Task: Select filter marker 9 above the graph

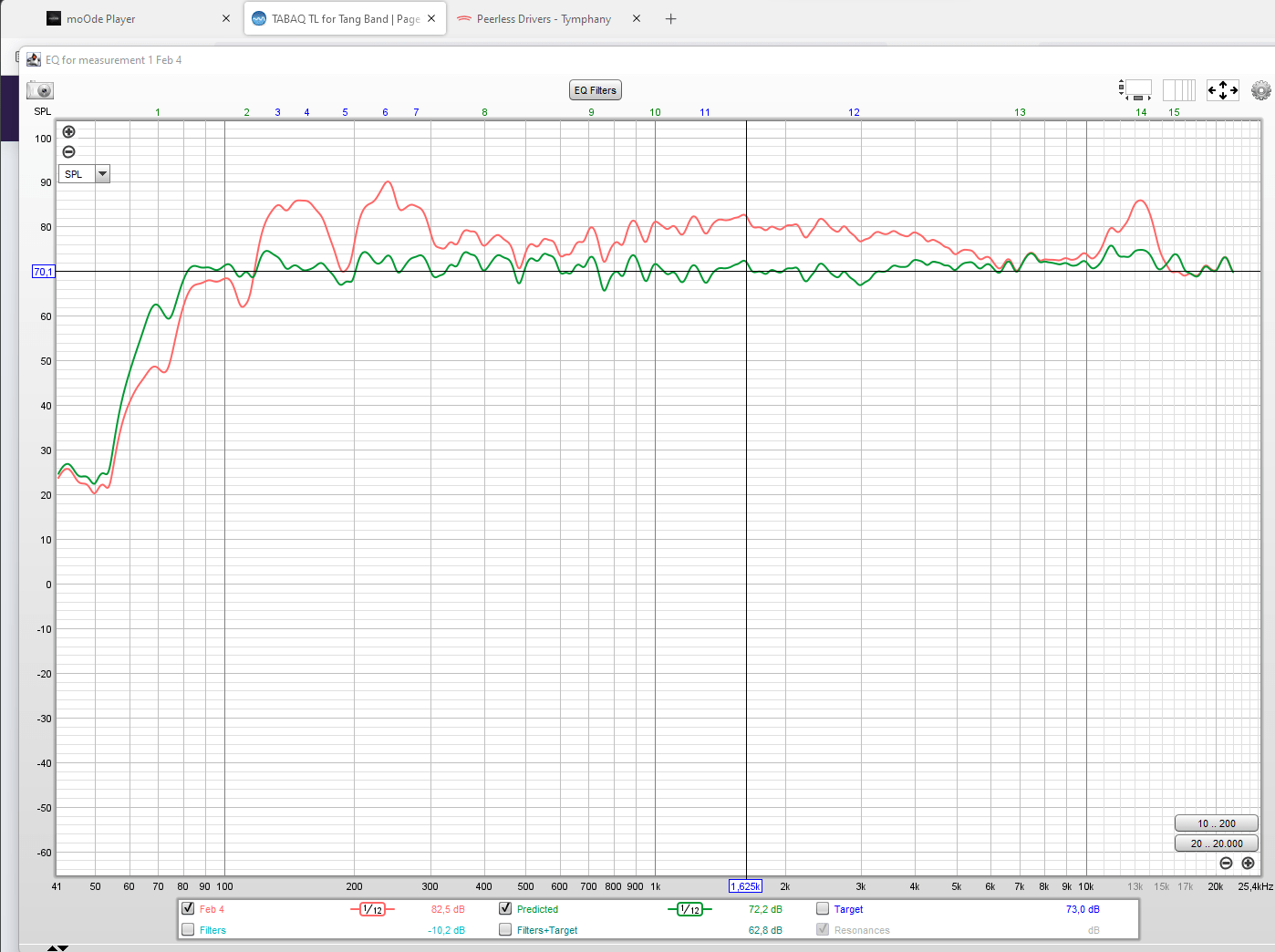Action: tap(592, 112)
